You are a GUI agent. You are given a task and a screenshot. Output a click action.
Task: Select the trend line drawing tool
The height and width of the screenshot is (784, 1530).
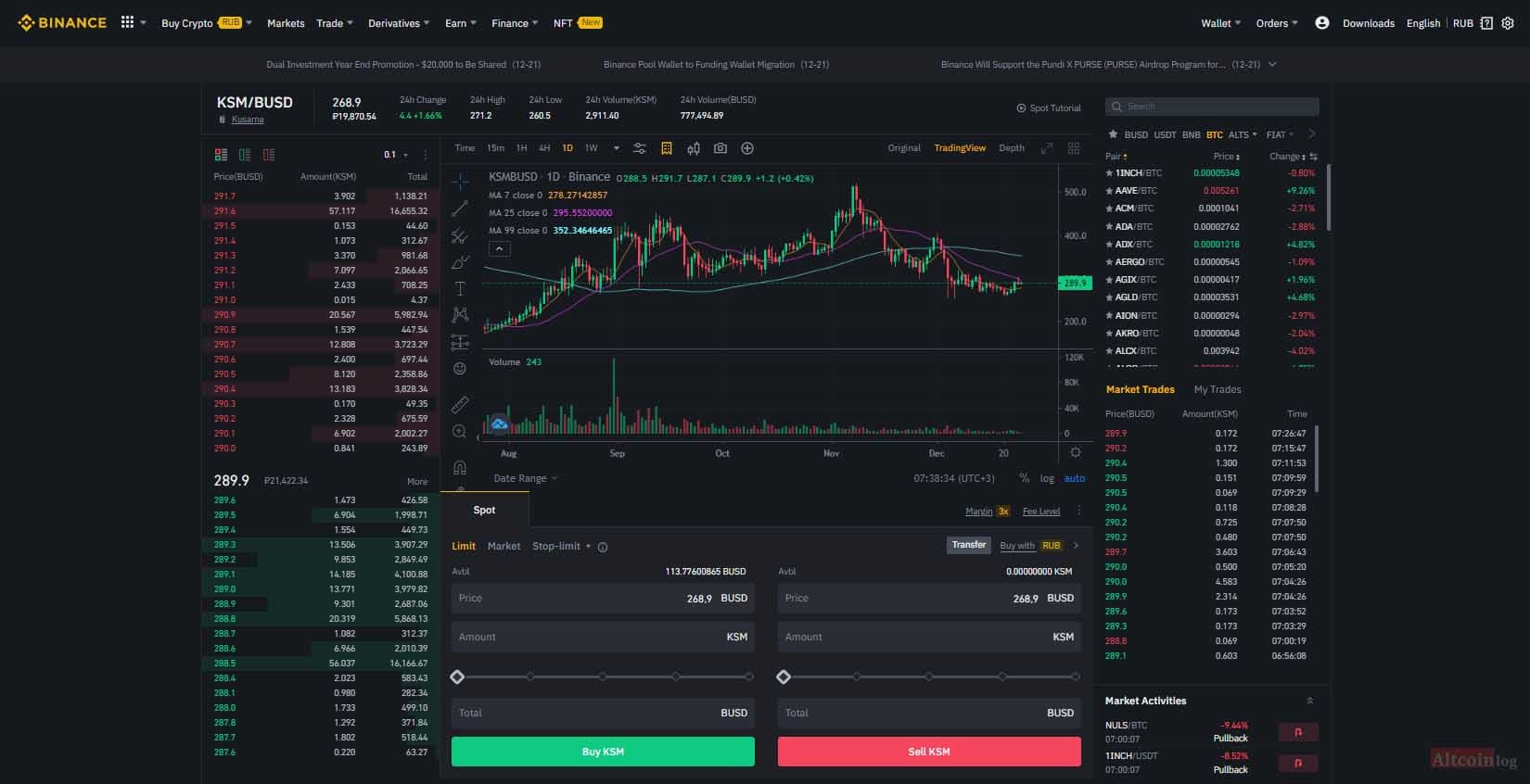pyautogui.click(x=460, y=209)
